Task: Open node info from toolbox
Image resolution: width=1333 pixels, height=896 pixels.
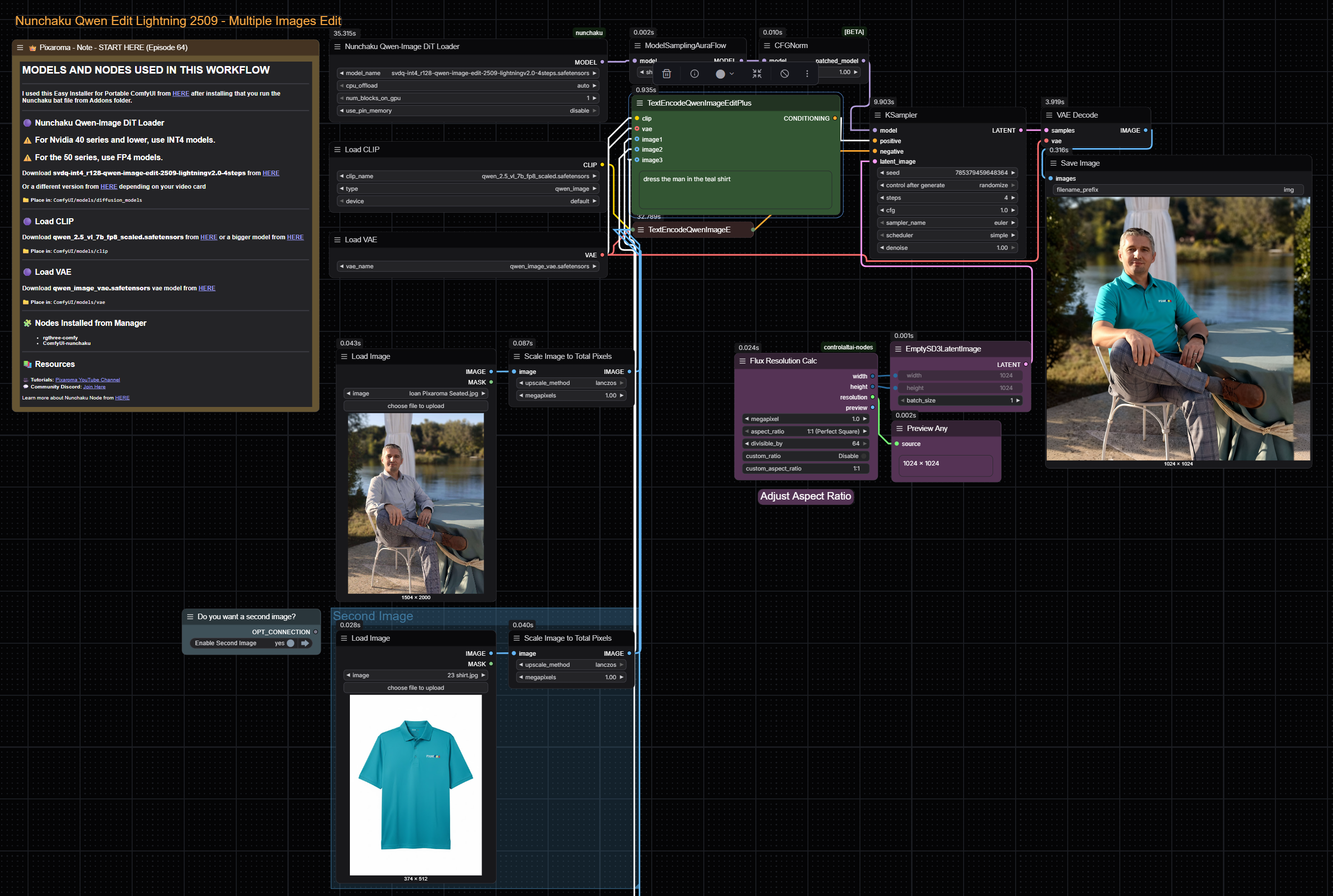Action: click(694, 74)
